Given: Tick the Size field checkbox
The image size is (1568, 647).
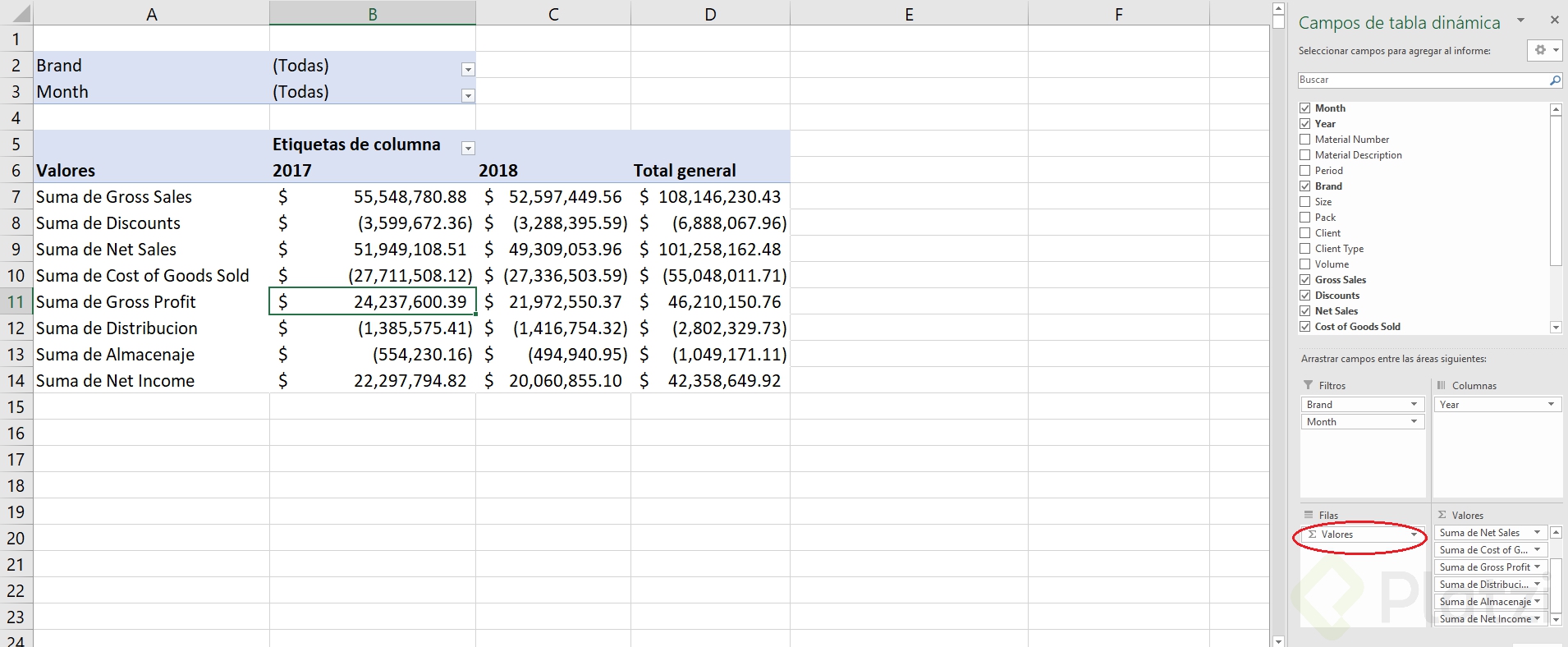Looking at the screenshot, I should tap(1304, 202).
